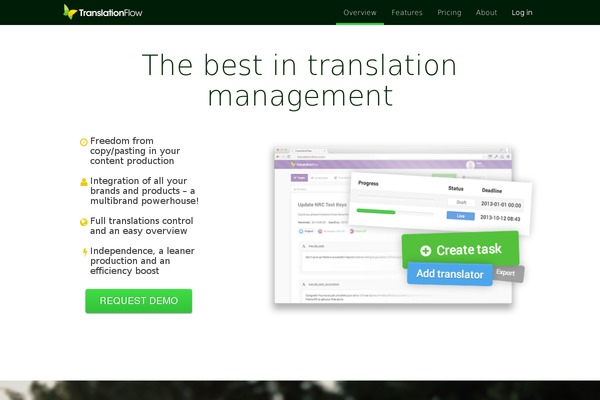Click the Draft status badge

[x=461, y=202]
